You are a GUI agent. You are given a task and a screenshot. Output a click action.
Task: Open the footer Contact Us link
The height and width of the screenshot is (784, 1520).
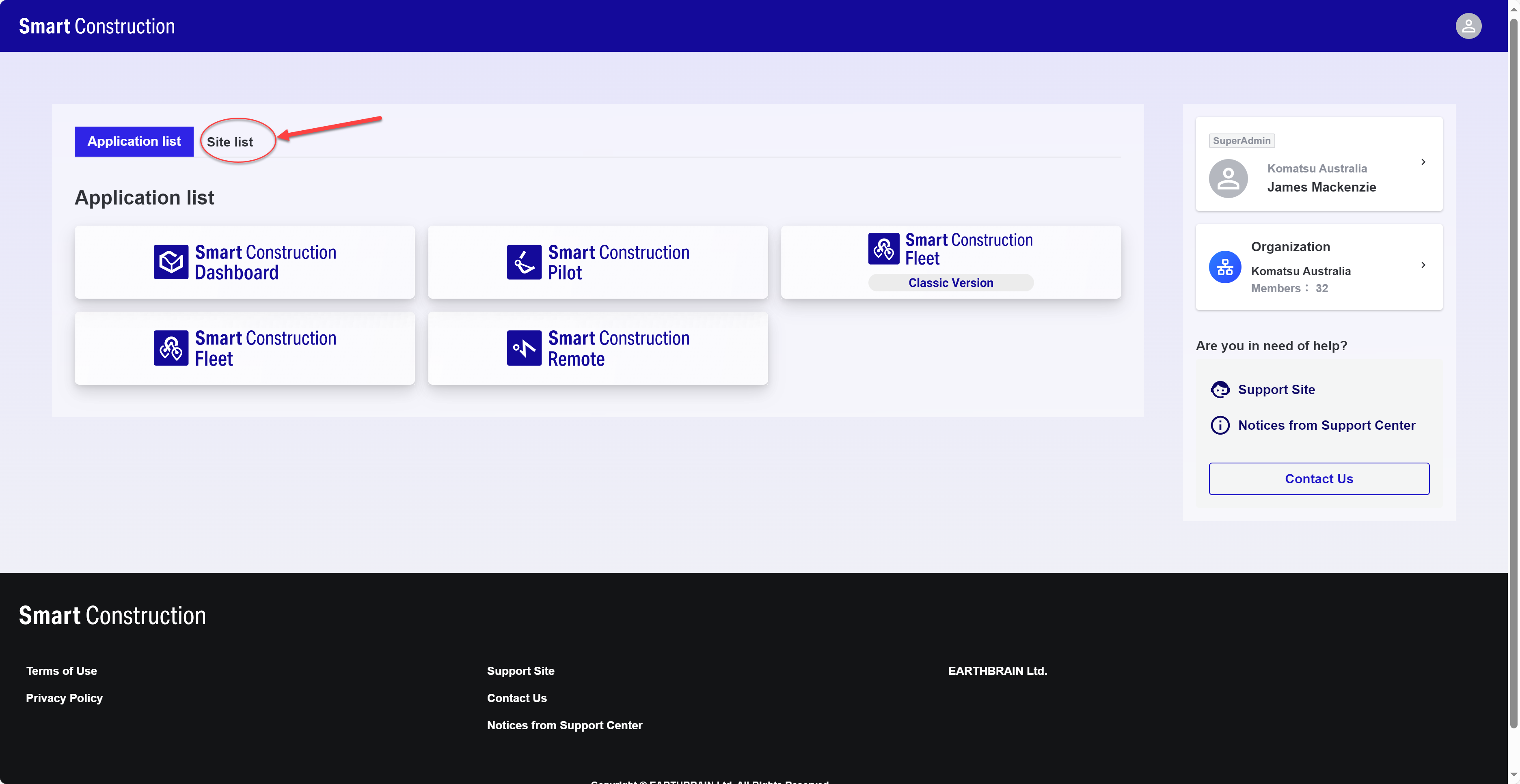[x=517, y=698]
